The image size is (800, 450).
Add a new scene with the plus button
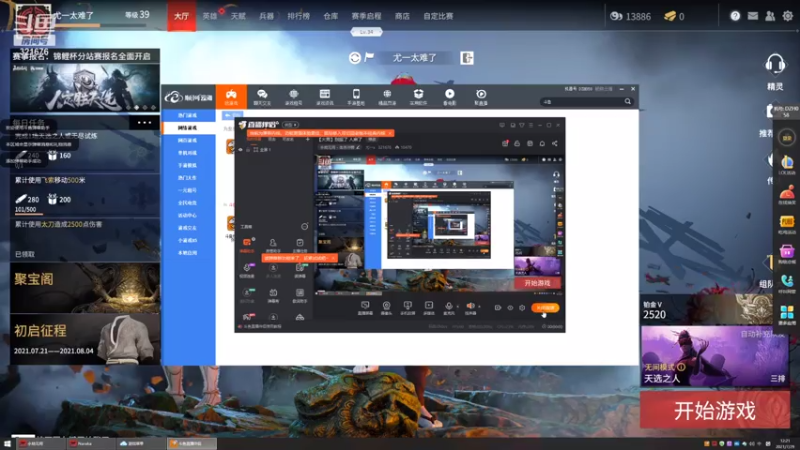(308, 139)
